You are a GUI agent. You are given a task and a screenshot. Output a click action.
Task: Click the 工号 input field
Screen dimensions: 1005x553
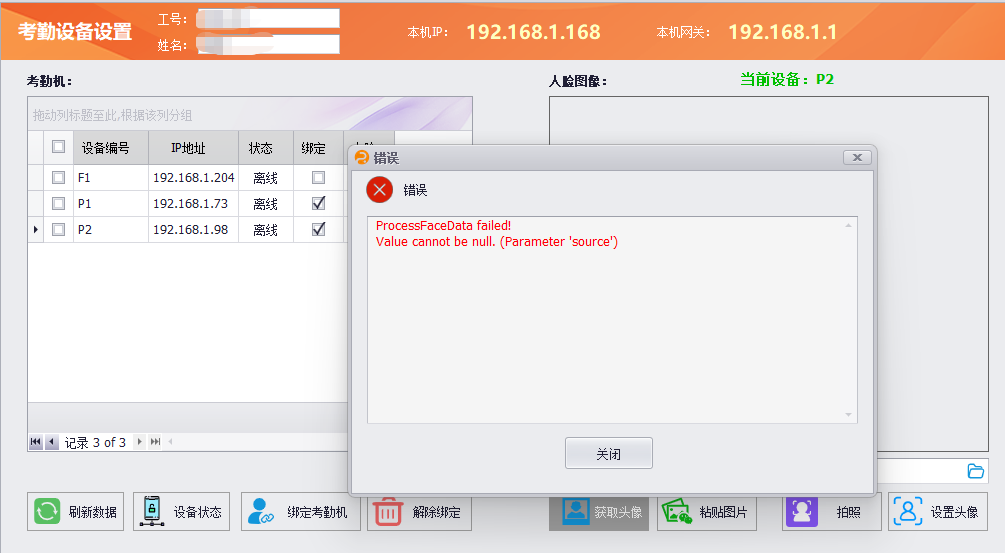click(268, 19)
